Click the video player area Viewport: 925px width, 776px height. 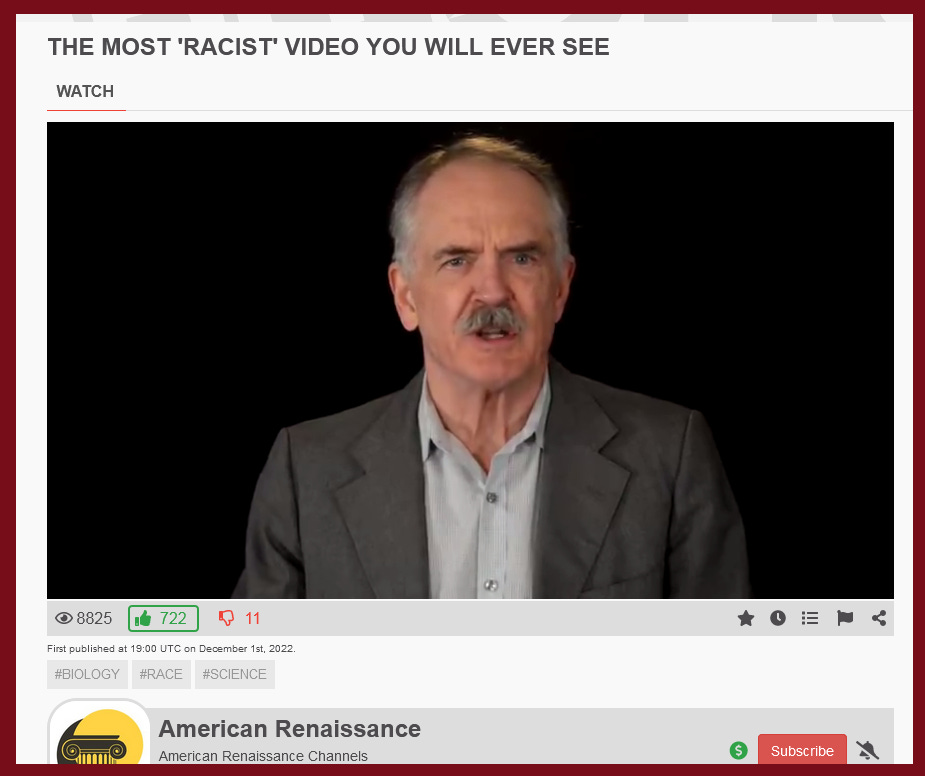(470, 361)
